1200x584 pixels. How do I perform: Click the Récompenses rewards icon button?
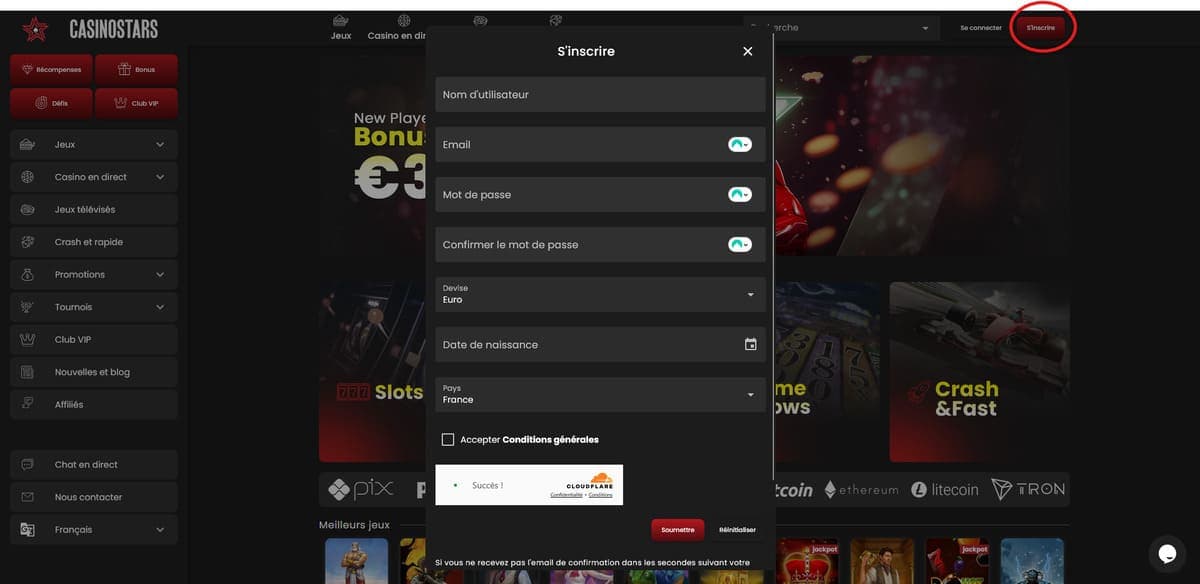pos(50,69)
